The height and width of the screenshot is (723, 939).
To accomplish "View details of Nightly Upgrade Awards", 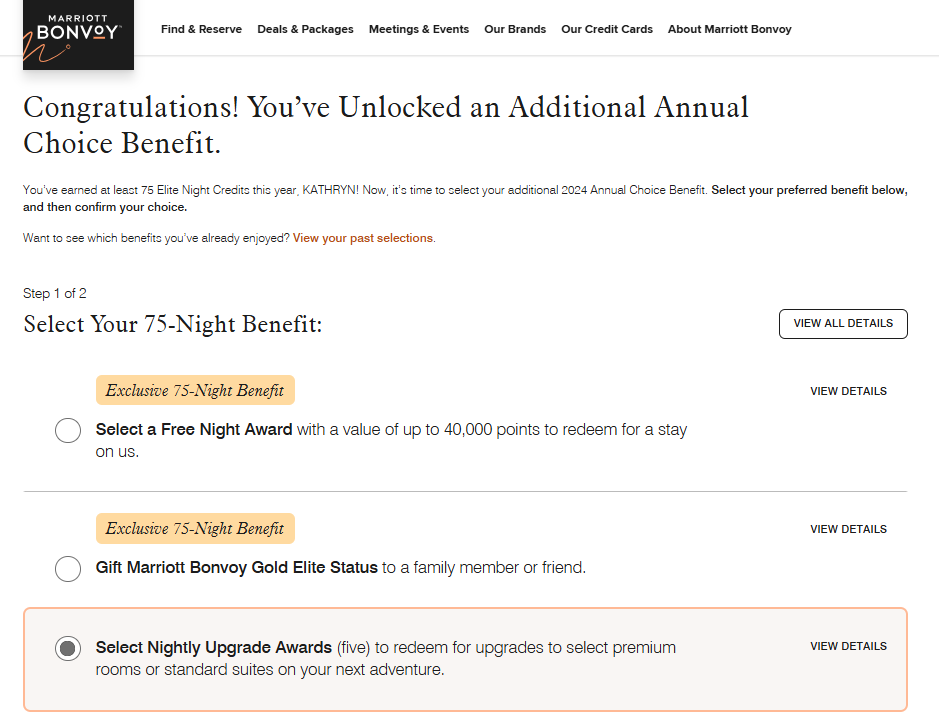I will tap(848, 646).
